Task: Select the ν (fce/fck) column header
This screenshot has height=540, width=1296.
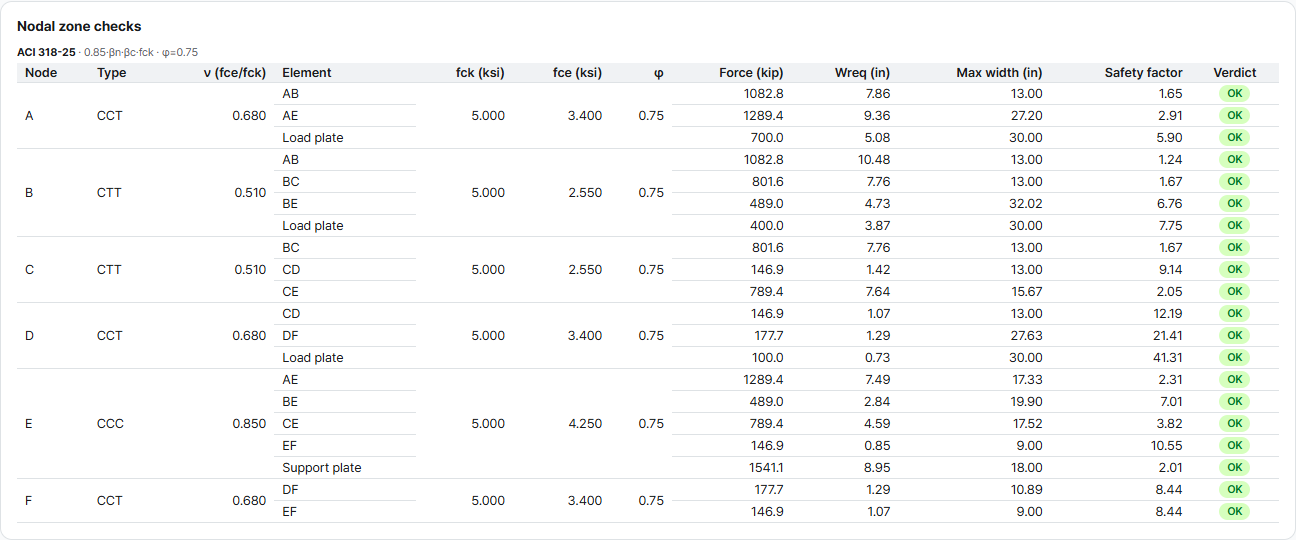Action: 234,72
